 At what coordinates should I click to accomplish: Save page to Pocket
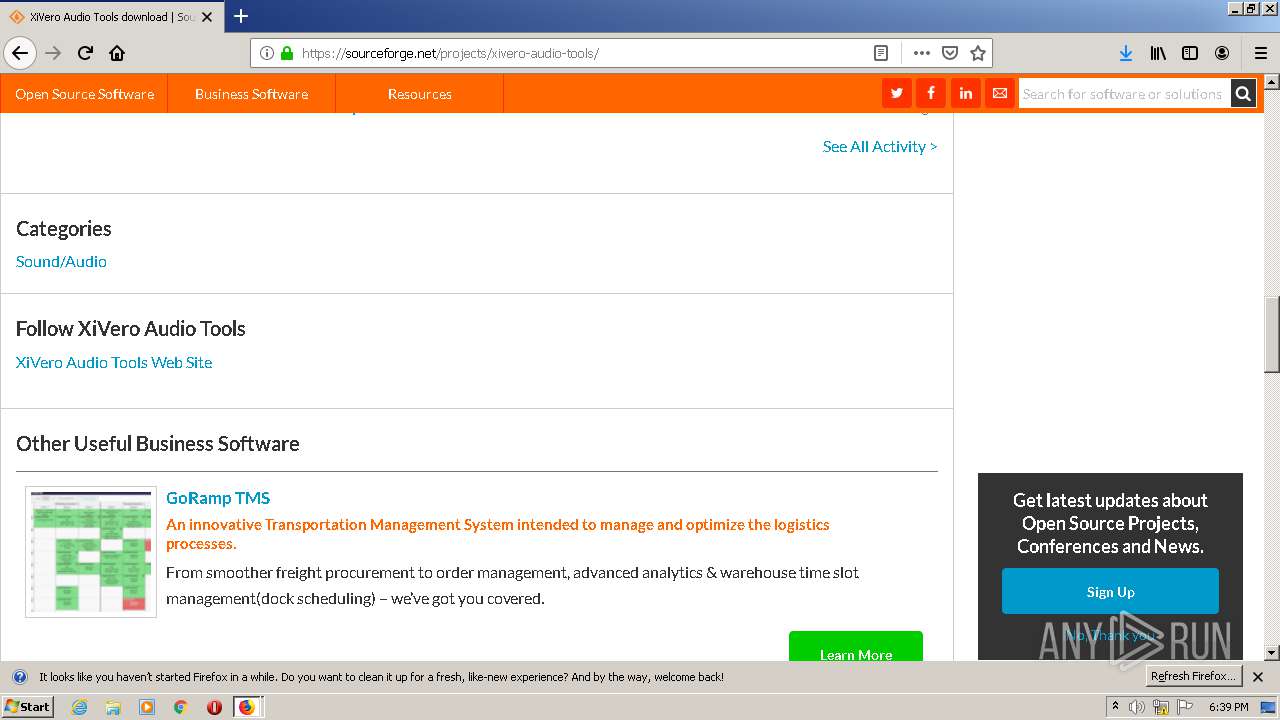[950, 53]
